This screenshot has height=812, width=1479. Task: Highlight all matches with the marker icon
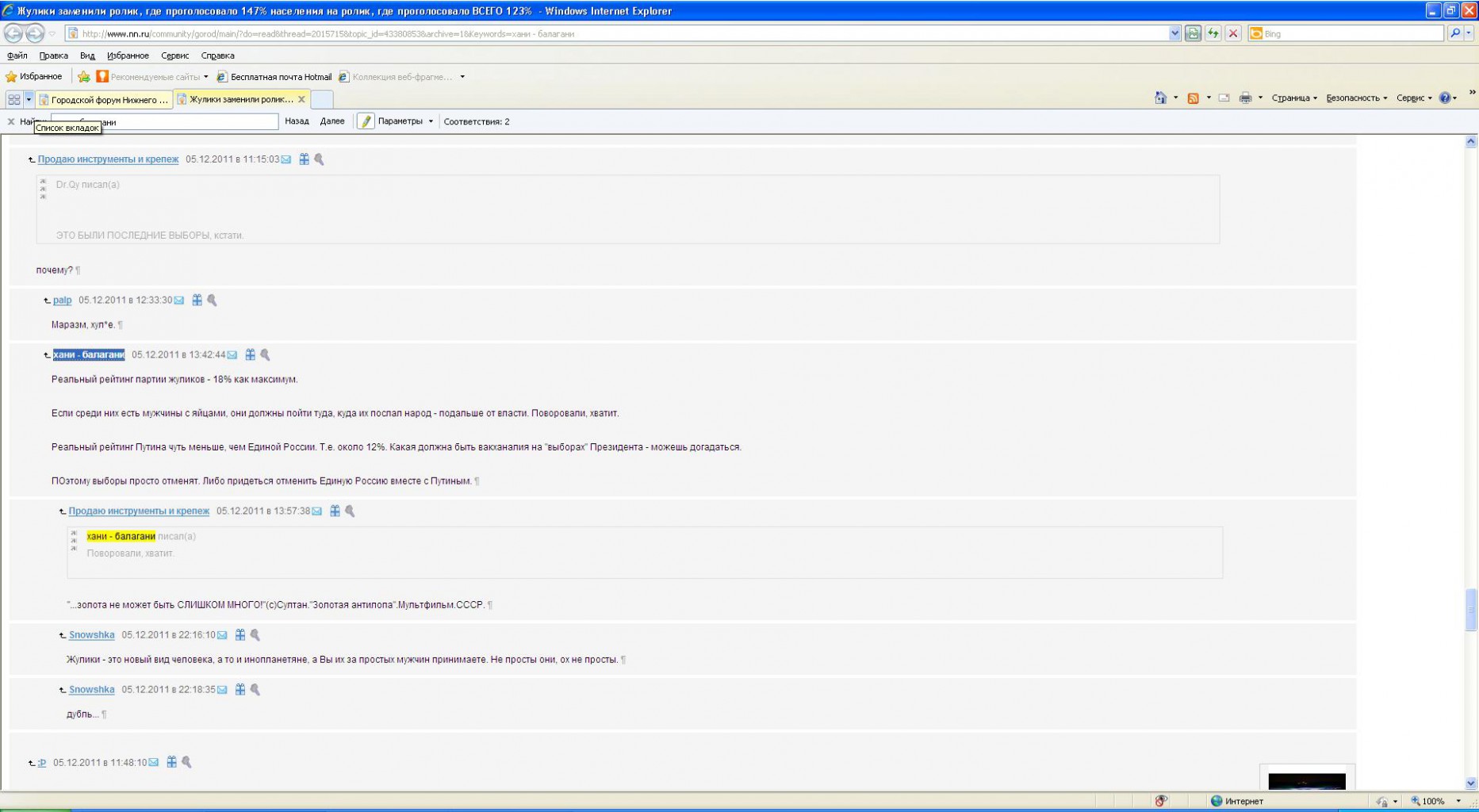point(366,121)
